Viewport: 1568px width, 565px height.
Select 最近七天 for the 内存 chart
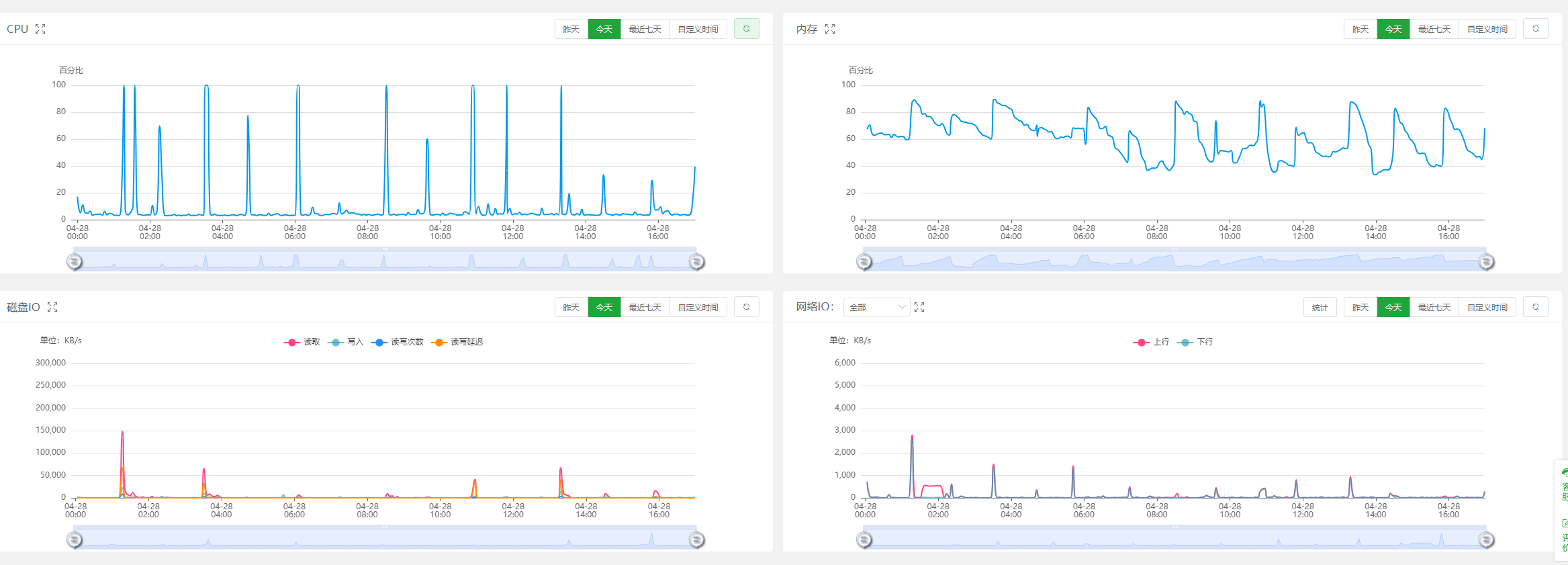(x=1434, y=29)
